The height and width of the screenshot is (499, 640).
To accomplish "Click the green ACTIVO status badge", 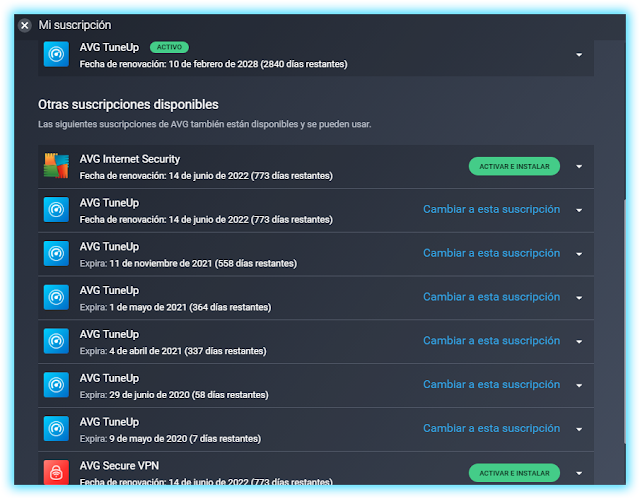I will (169, 47).
